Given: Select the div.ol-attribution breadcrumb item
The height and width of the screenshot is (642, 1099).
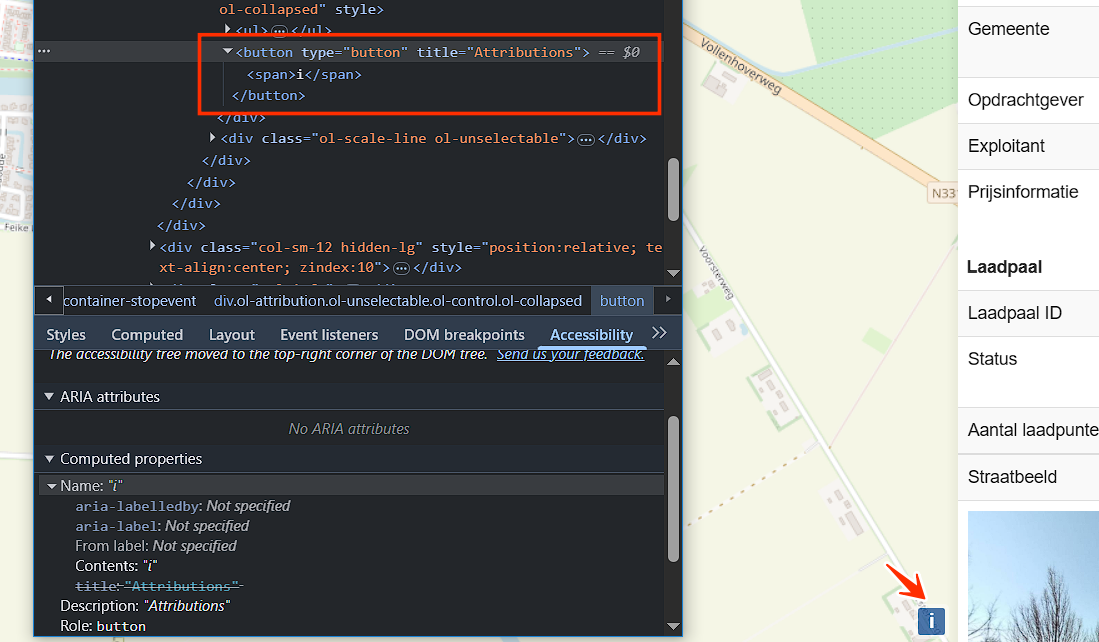Looking at the screenshot, I should (397, 301).
